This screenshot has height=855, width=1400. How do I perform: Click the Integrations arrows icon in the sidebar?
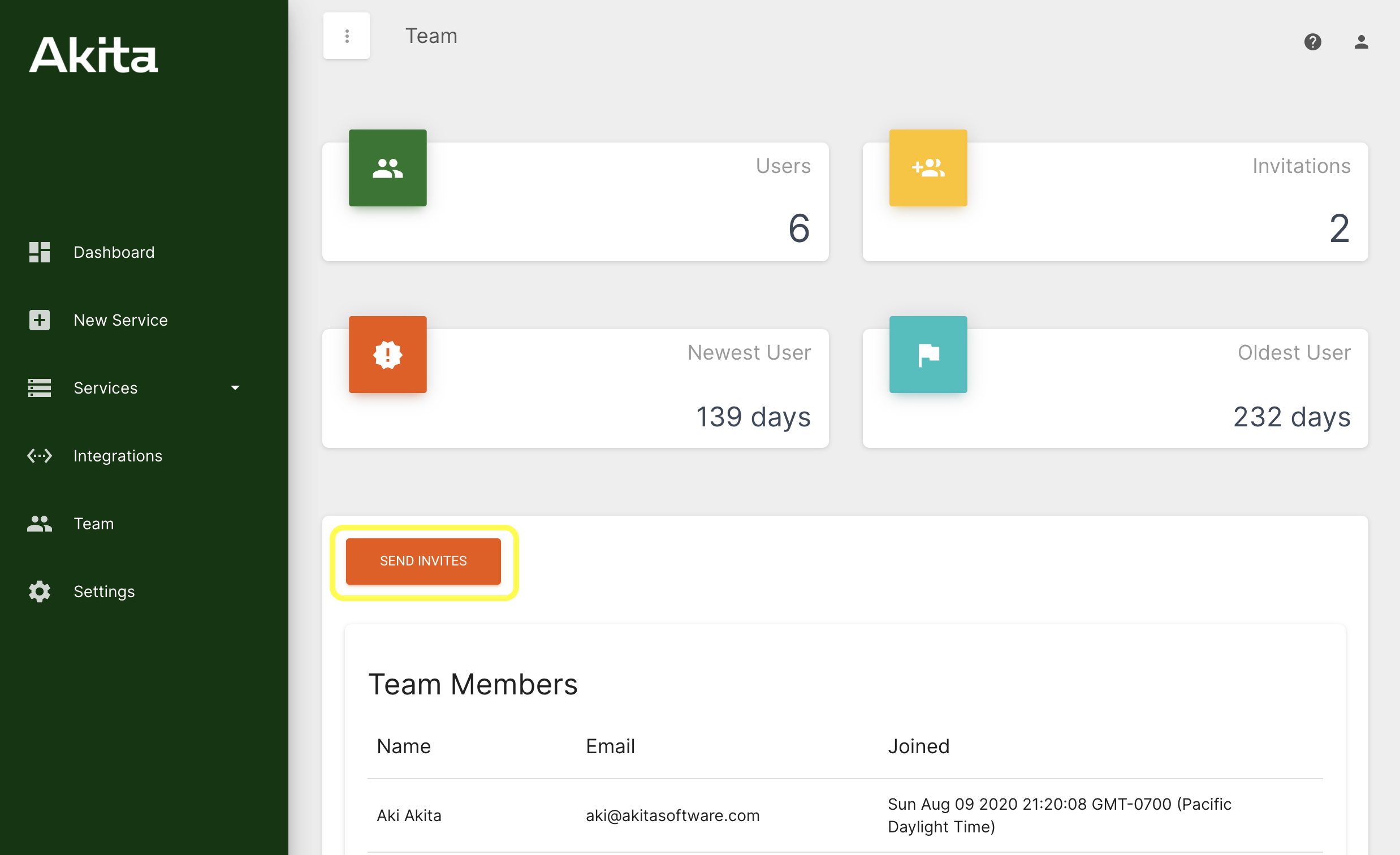point(39,456)
